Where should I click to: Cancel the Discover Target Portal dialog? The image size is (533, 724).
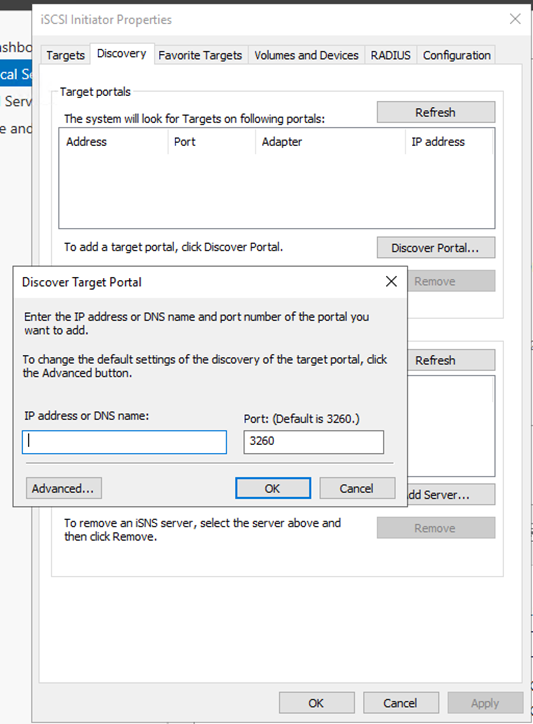pyautogui.click(x=357, y=489)
